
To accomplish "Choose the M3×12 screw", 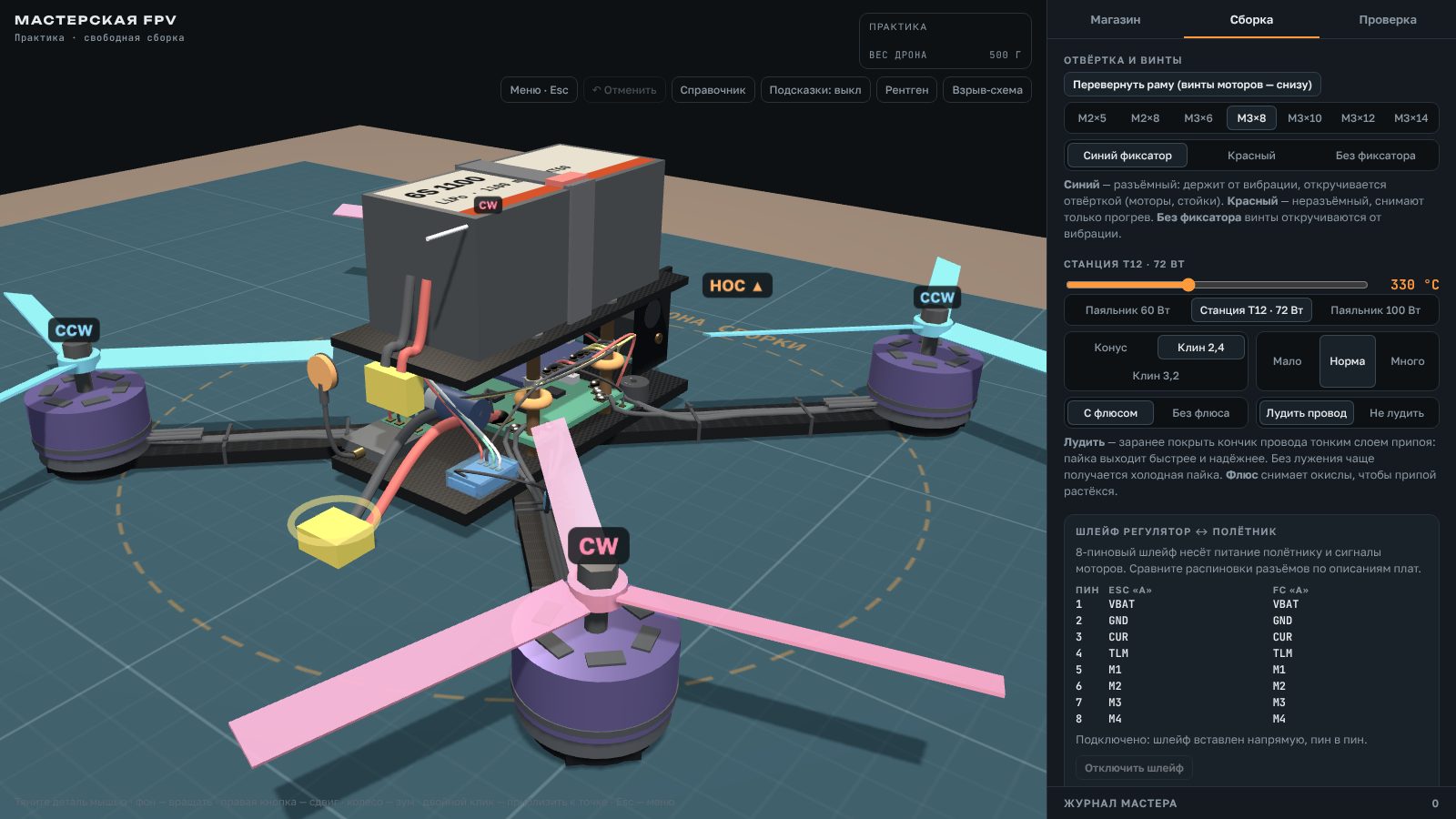I will click(1358, 118).
